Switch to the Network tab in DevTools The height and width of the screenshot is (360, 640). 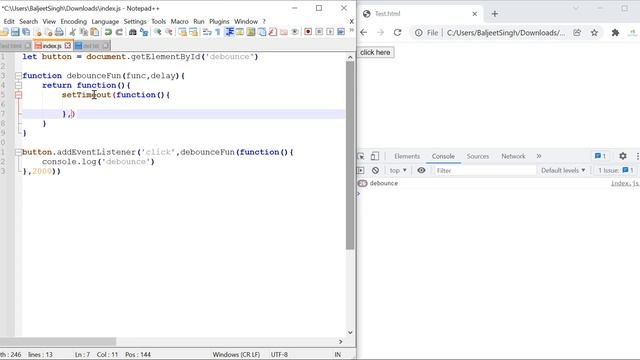coord(513,156)
